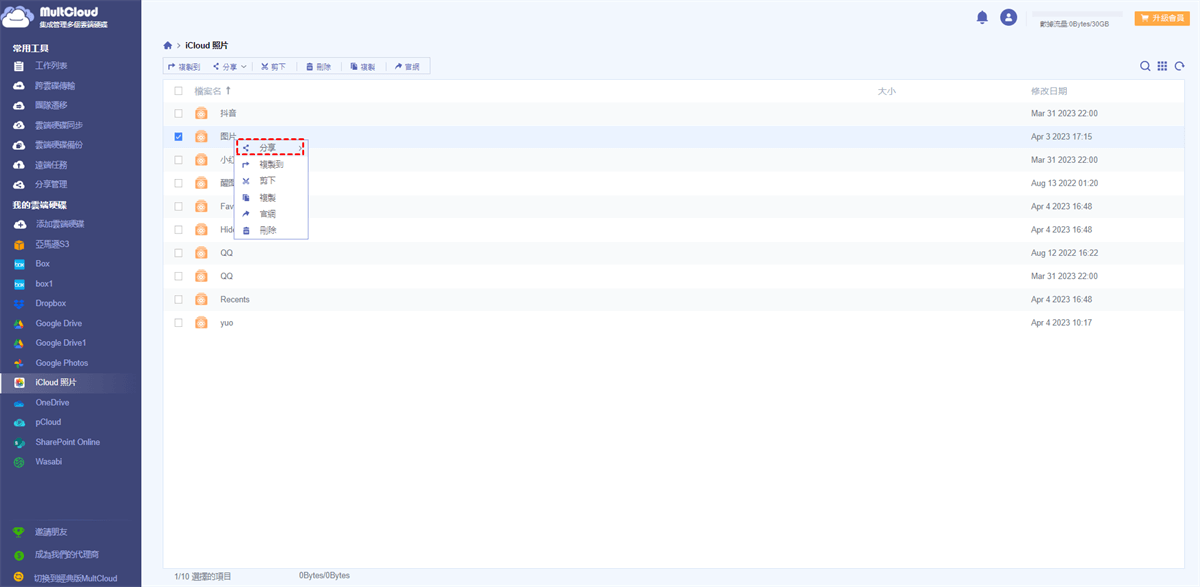Viewport: 1200px width, 587px height.
Task: Check the box for the 16:48 Apr 4 Hid… row
Action: [x=179, y=230]
